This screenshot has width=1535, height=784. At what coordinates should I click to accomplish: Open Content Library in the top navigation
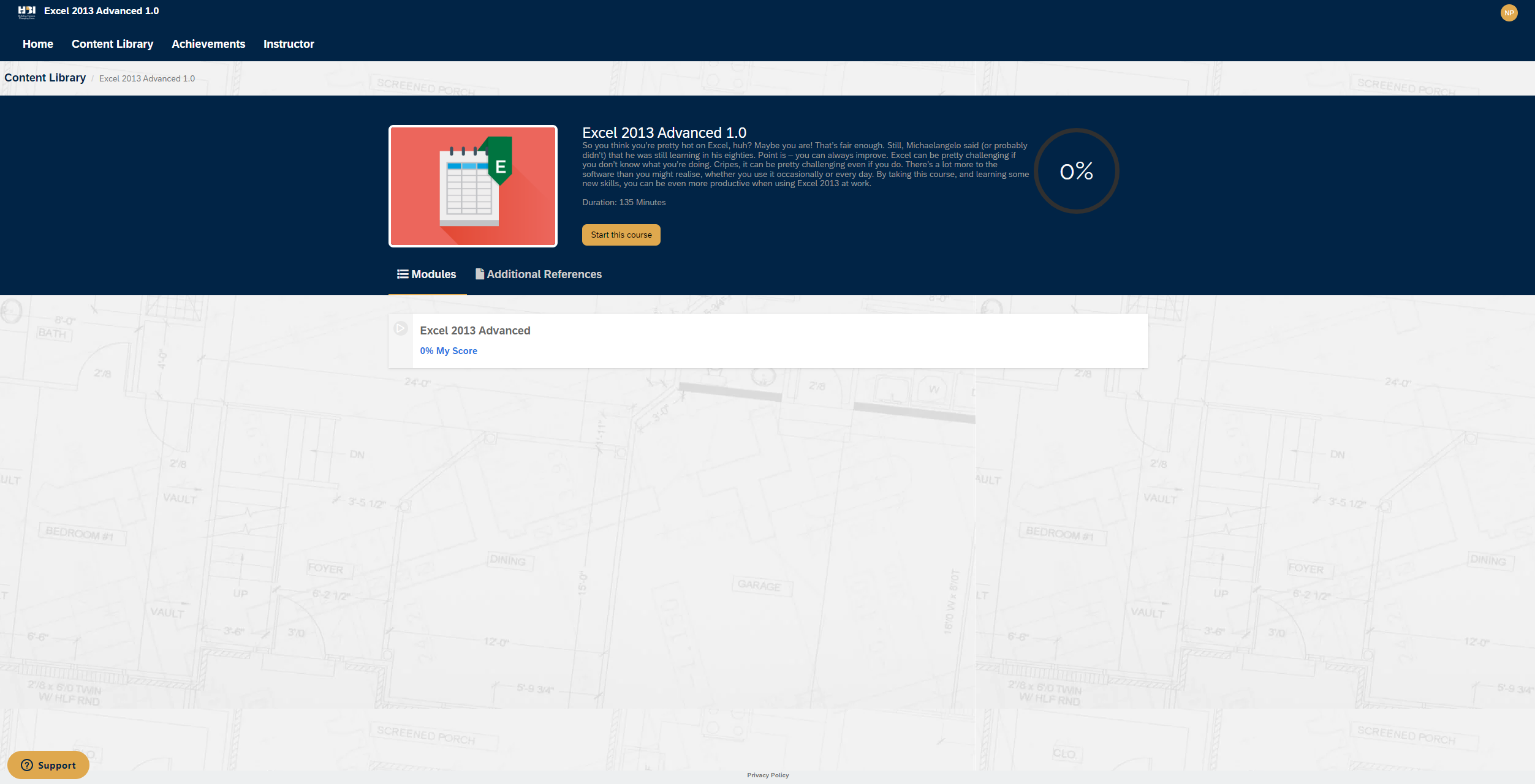point(112,44)
